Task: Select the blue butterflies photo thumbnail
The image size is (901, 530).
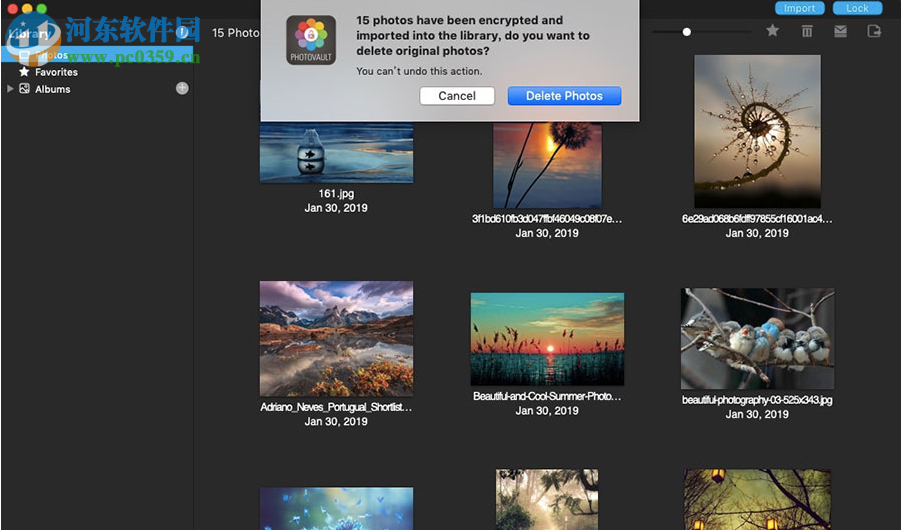Action: (x=336, y=509)
